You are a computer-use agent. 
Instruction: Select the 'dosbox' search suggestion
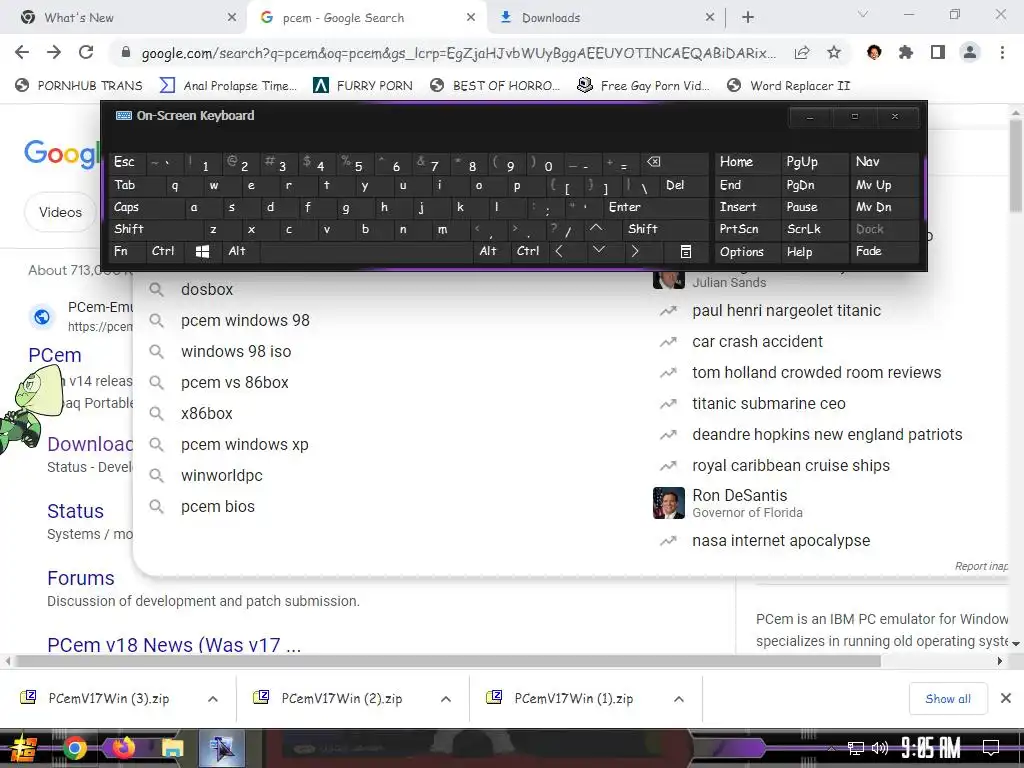pos(207,289)
